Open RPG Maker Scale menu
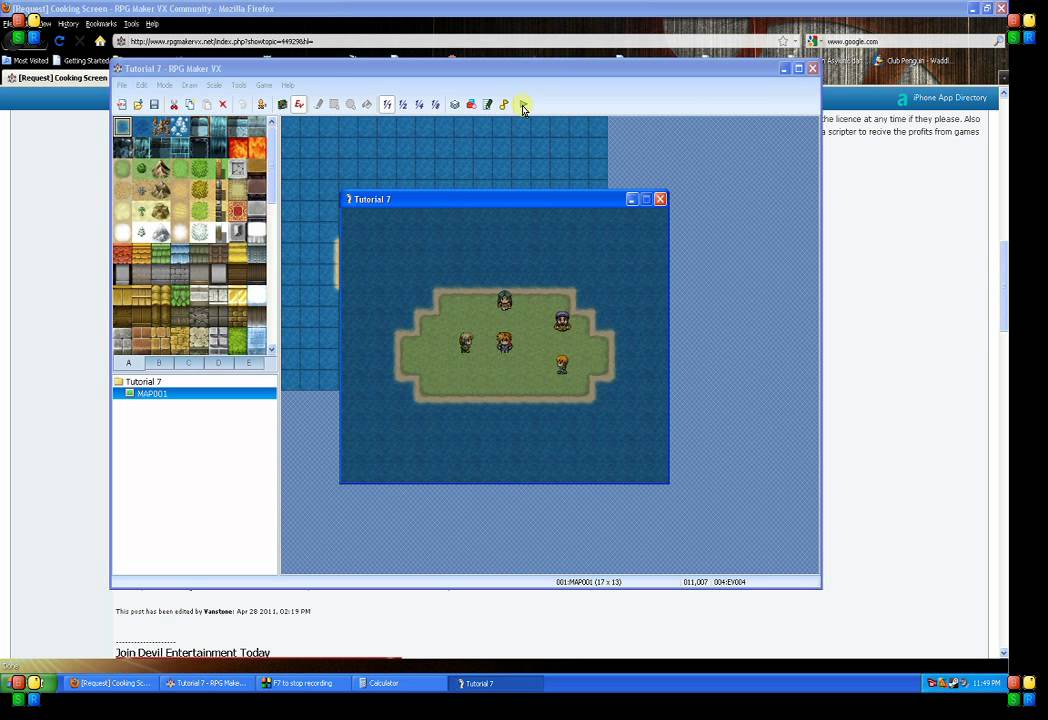 coord(214,86)
